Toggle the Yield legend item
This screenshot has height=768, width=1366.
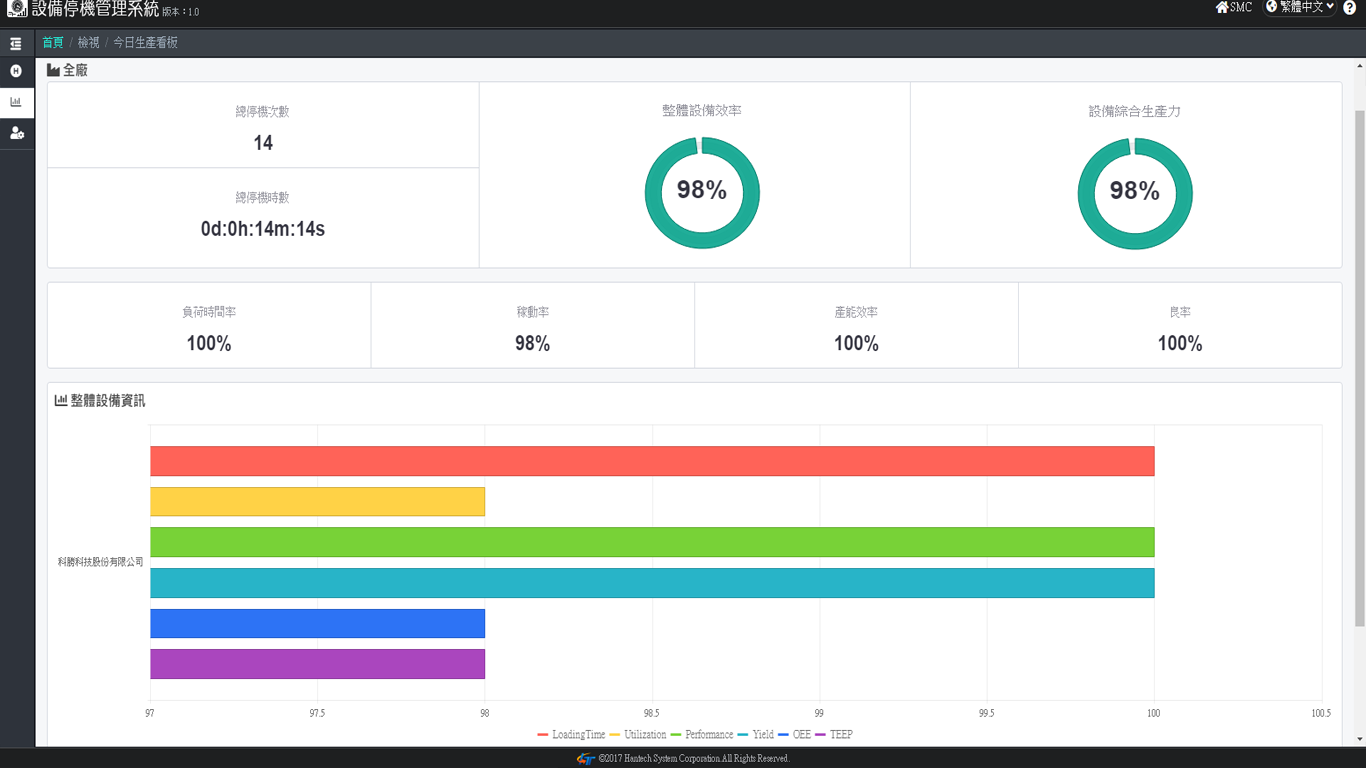click(756, 735)
